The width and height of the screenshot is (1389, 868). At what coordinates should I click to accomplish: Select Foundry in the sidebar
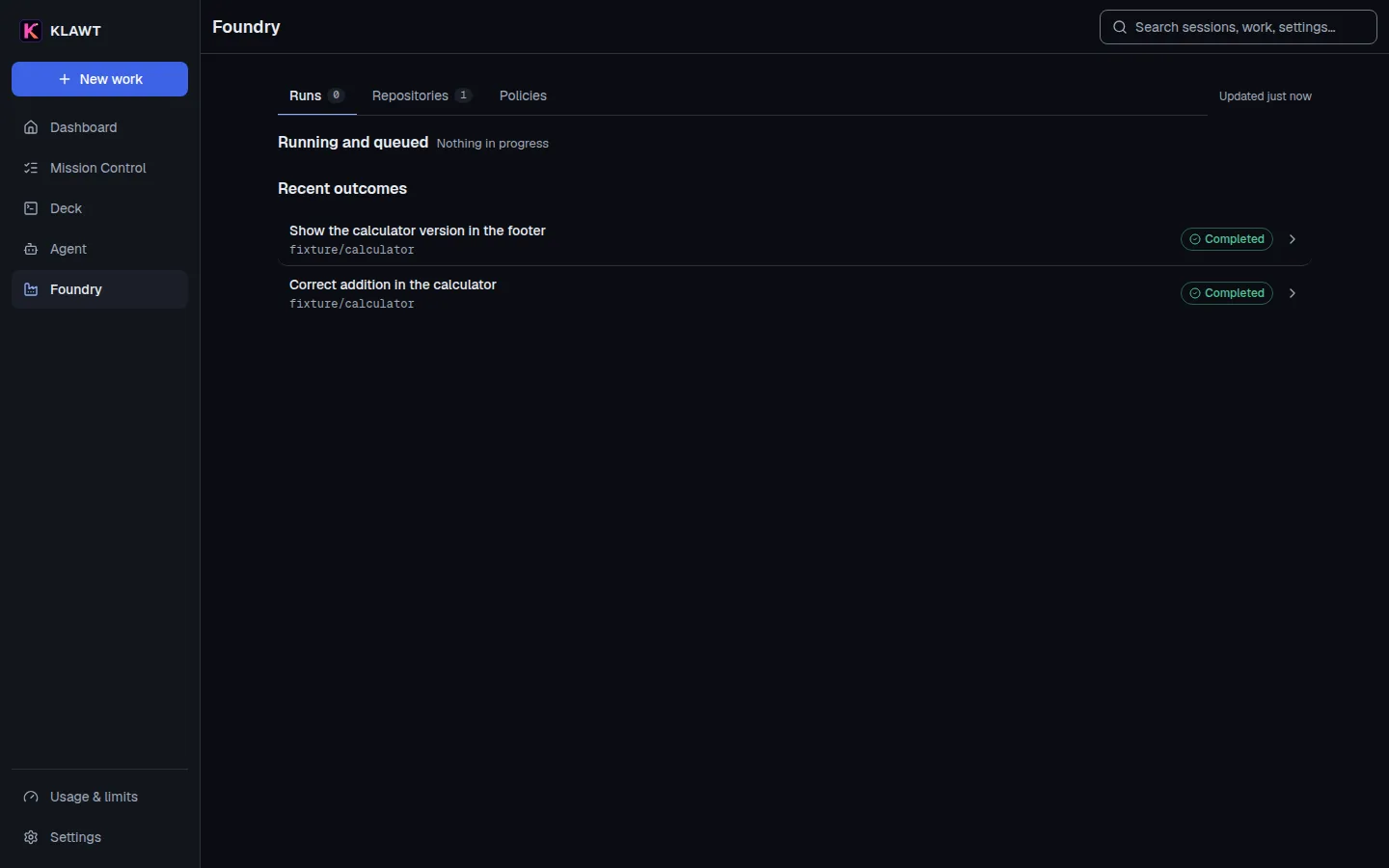(99, 289)
